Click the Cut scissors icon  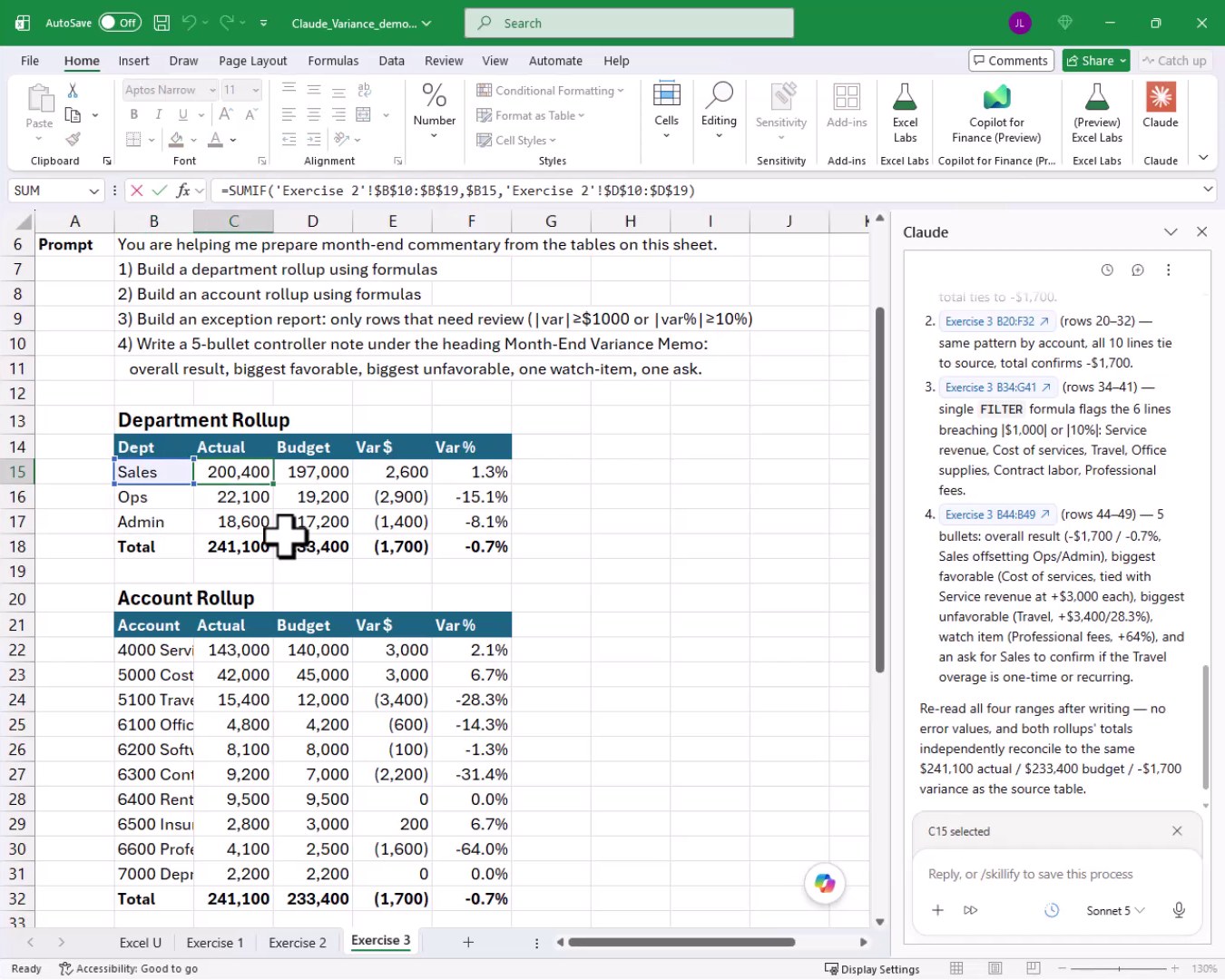[x=73, y=90]
